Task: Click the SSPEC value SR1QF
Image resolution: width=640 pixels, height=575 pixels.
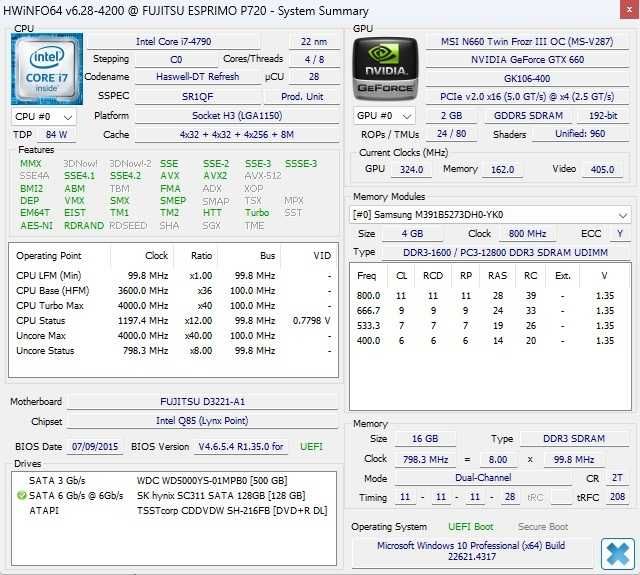Action: [198, 97]
